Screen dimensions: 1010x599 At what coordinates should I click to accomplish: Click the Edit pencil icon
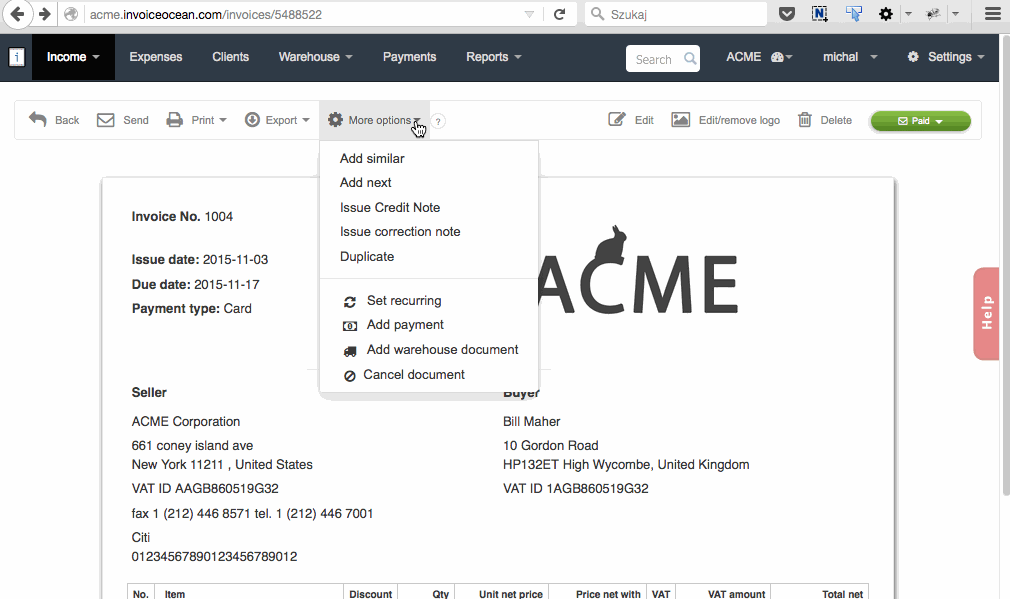(618, 120)
